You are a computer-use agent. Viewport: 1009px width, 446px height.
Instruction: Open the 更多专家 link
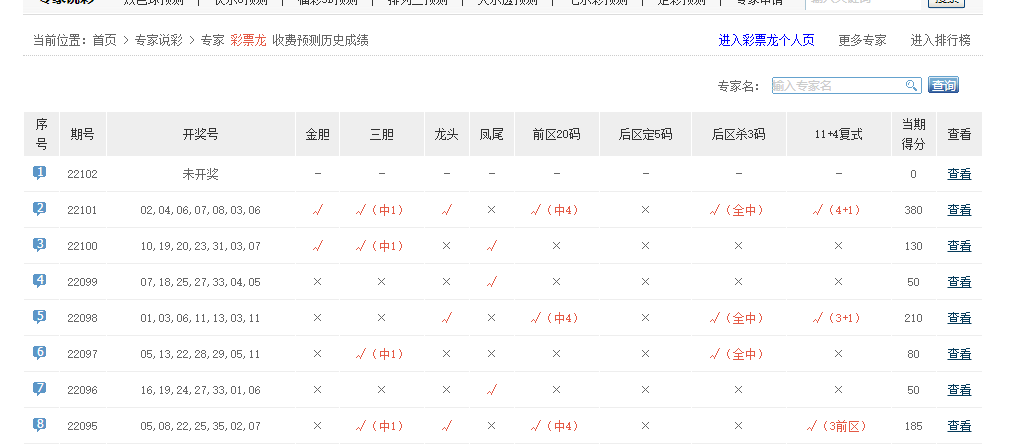tap(862, 41)
